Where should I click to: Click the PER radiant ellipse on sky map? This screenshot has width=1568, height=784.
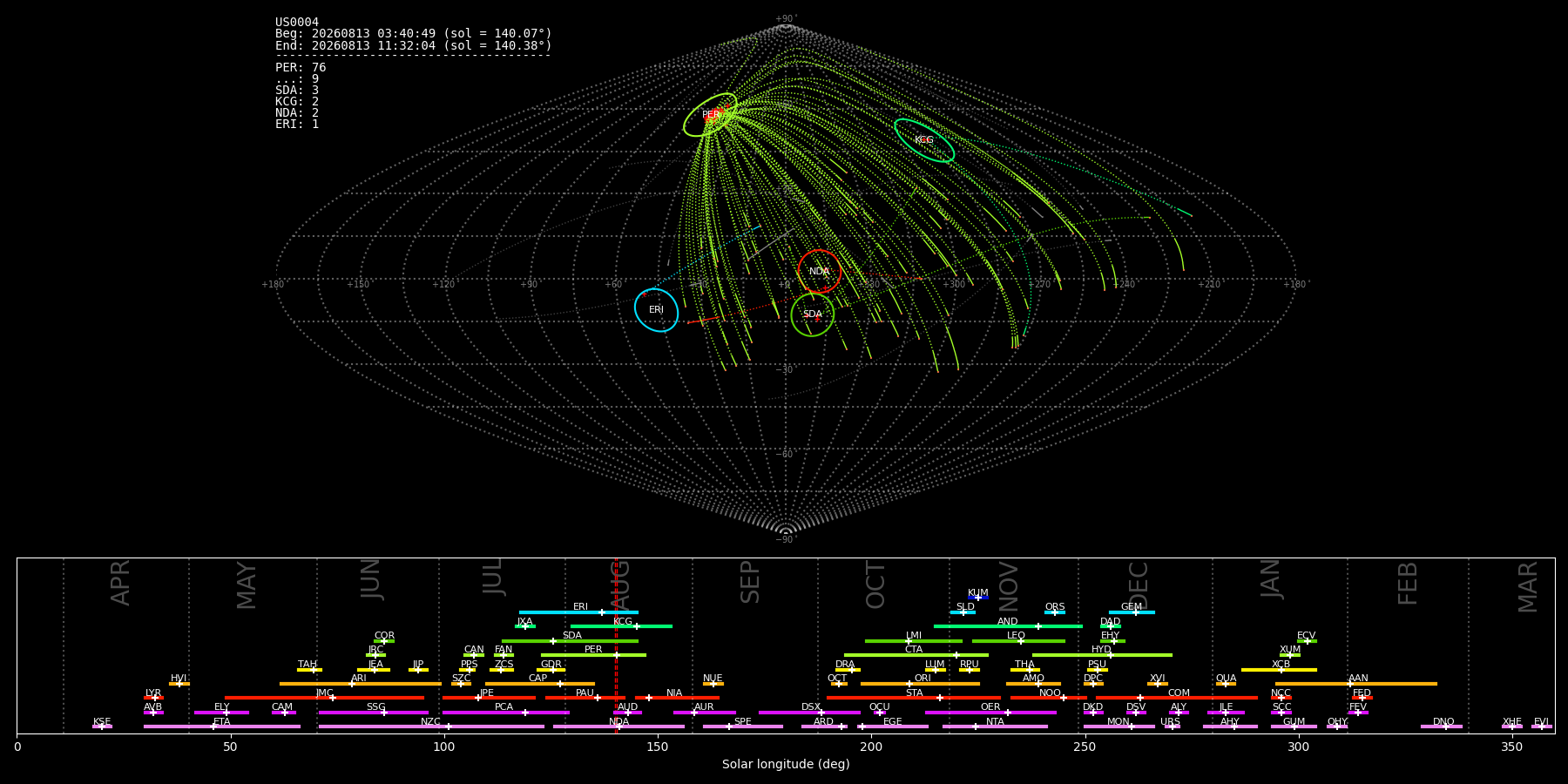[711, 115]
